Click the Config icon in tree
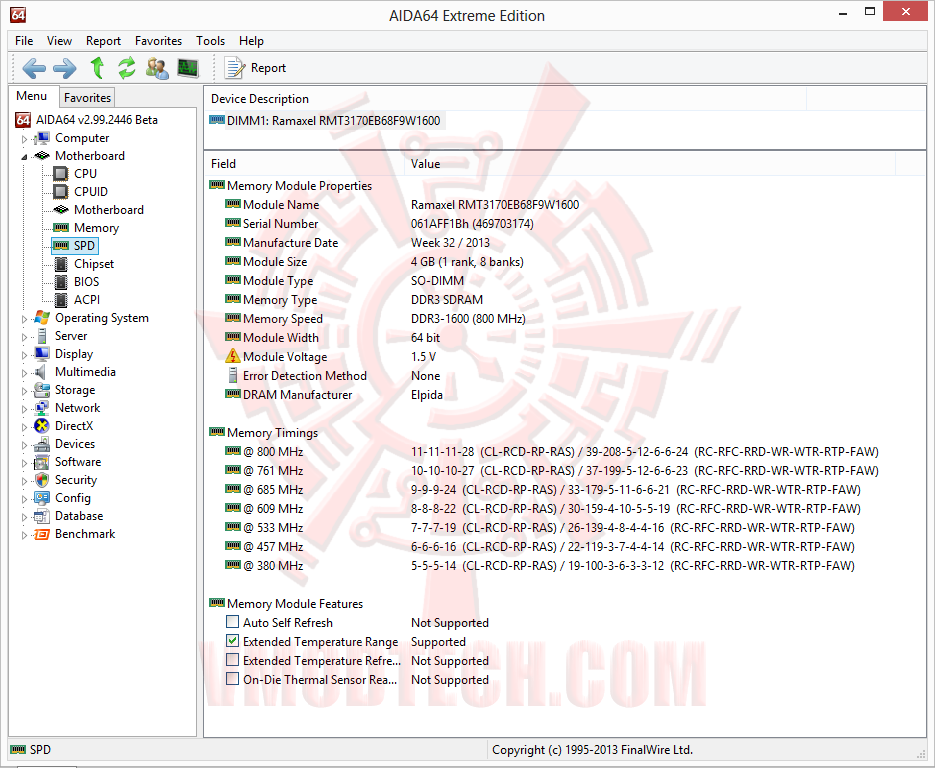This screenshot has height=768, width=935. (42, 498)
